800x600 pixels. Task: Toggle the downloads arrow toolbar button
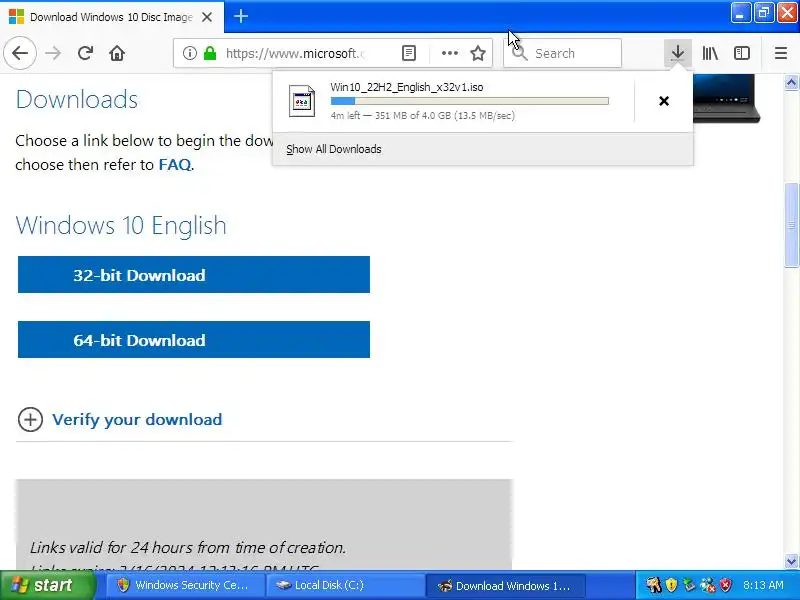point(678,53)
